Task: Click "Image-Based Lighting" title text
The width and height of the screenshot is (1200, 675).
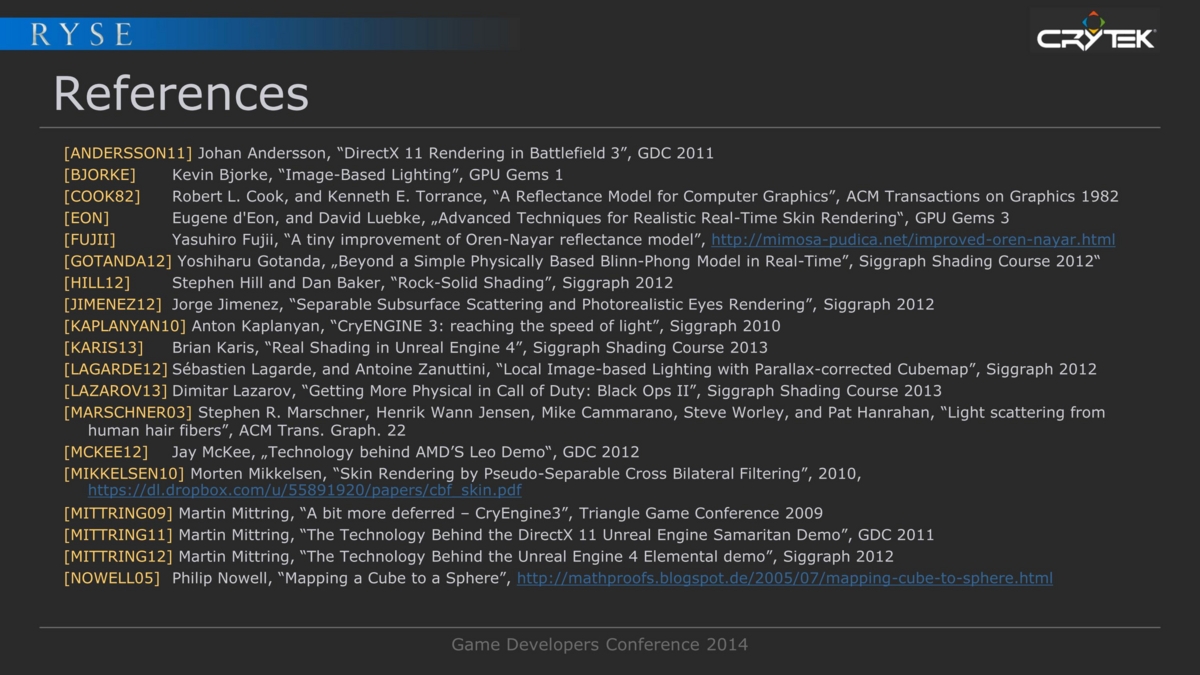Action: coord(367,175)
